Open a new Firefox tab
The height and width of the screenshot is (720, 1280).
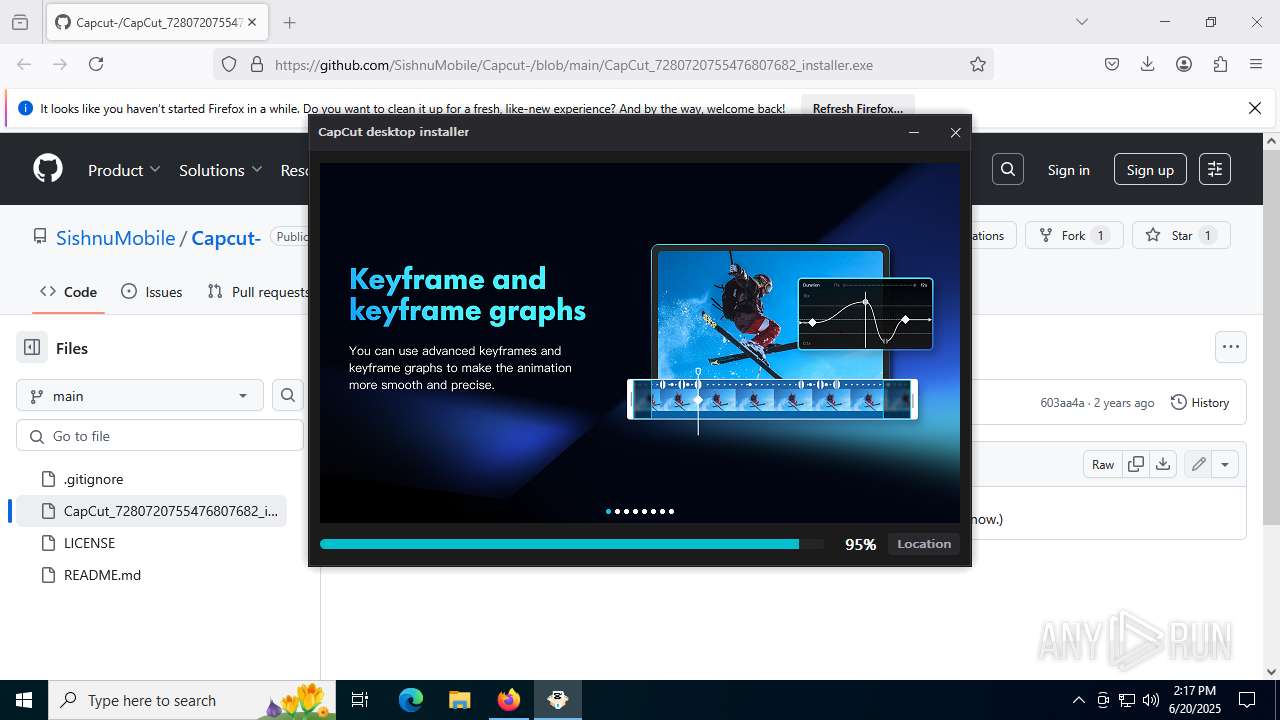click(x=289, y=22)
